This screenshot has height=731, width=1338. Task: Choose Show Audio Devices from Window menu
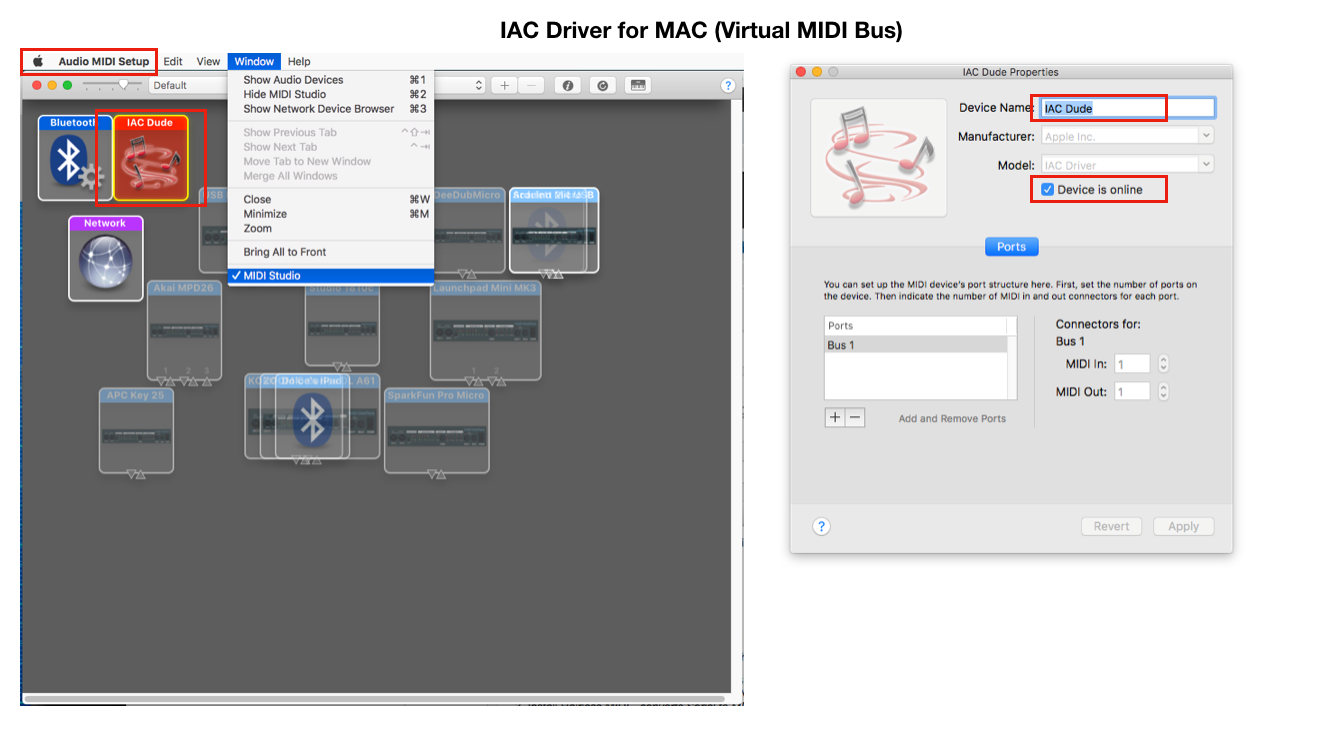[x=294, y=79]
